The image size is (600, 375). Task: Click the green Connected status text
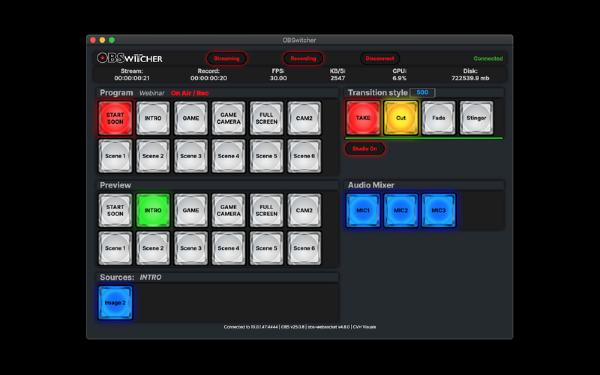coord(488,59)
